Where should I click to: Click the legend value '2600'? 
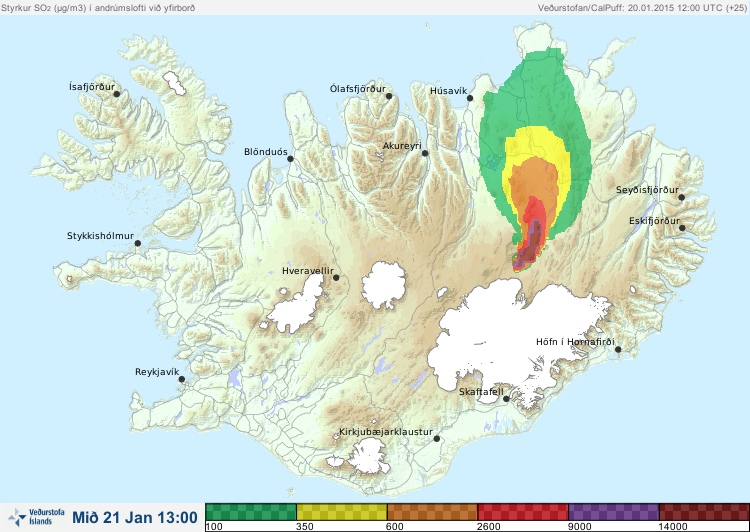click(489, 527)
